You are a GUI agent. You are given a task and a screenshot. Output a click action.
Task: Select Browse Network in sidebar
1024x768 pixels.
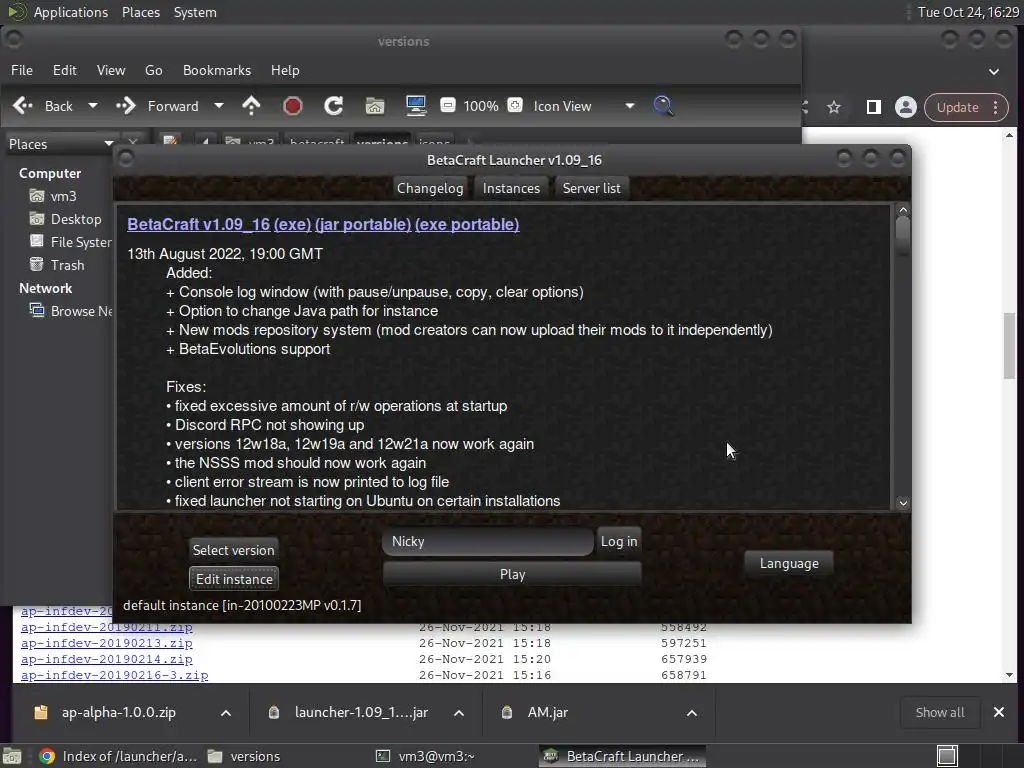pyautogui.click(x=71, y=311)
